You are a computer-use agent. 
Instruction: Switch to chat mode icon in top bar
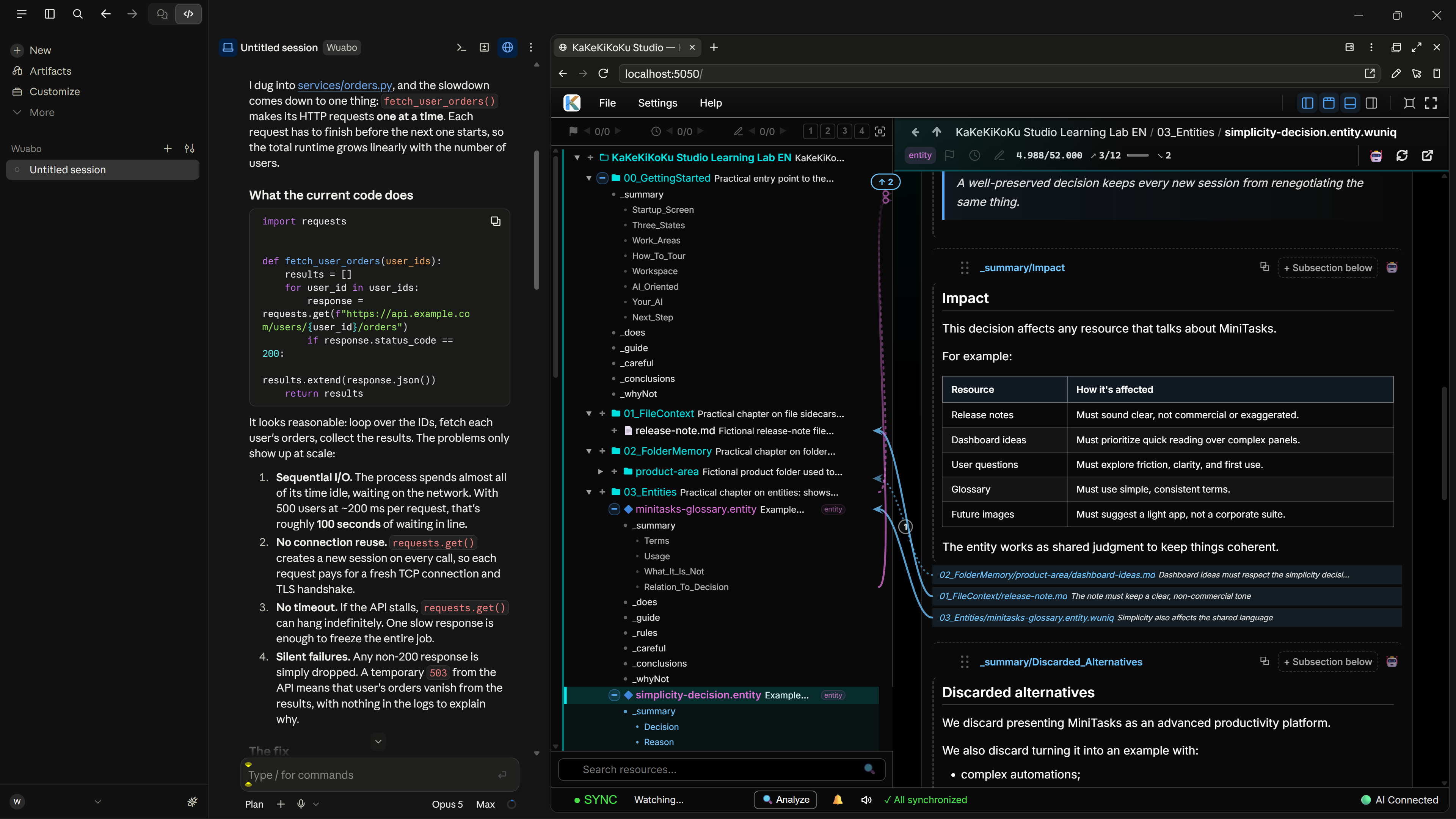[x=162, y=14]
